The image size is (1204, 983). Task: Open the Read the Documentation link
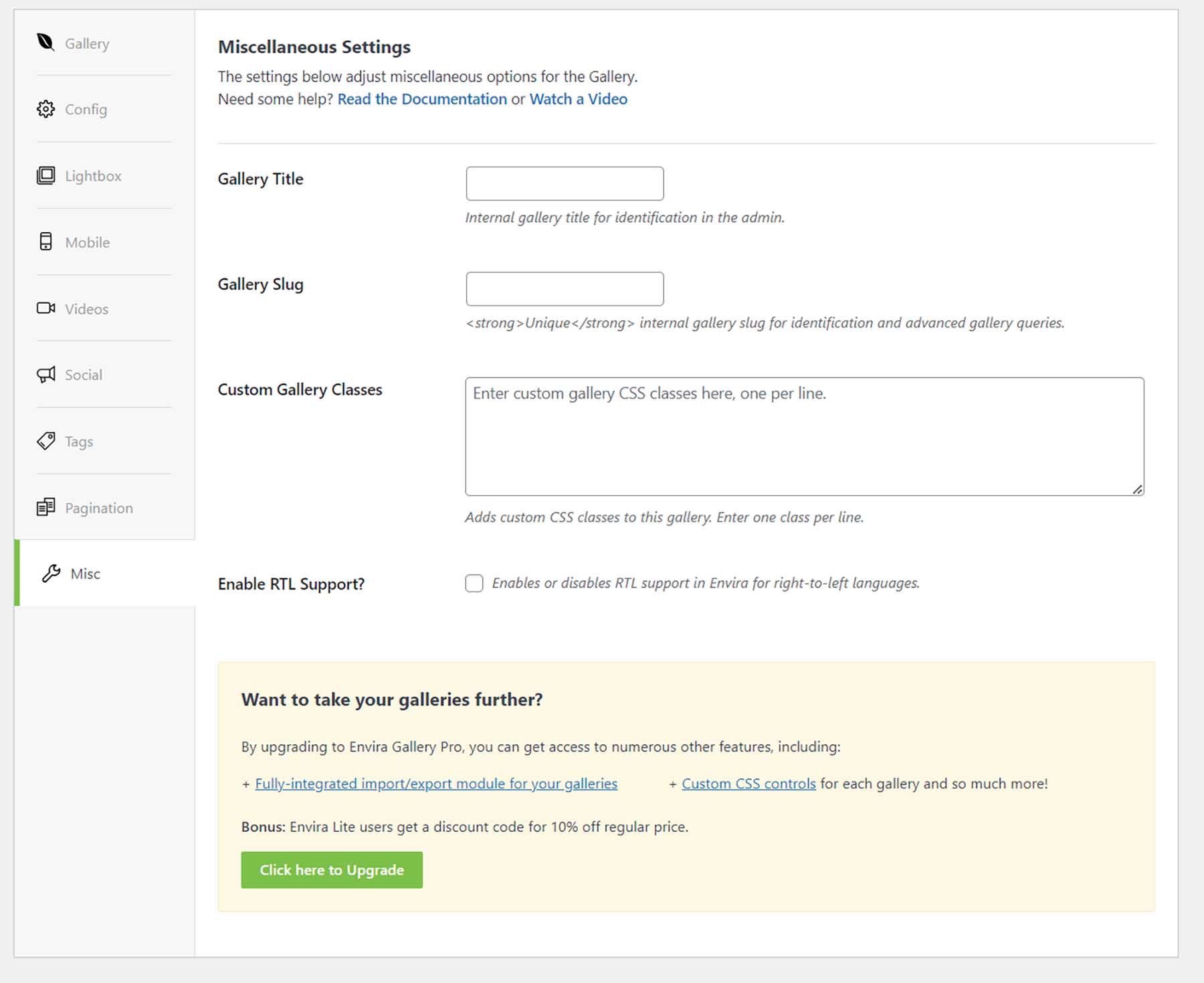click(x=423, y=99)
